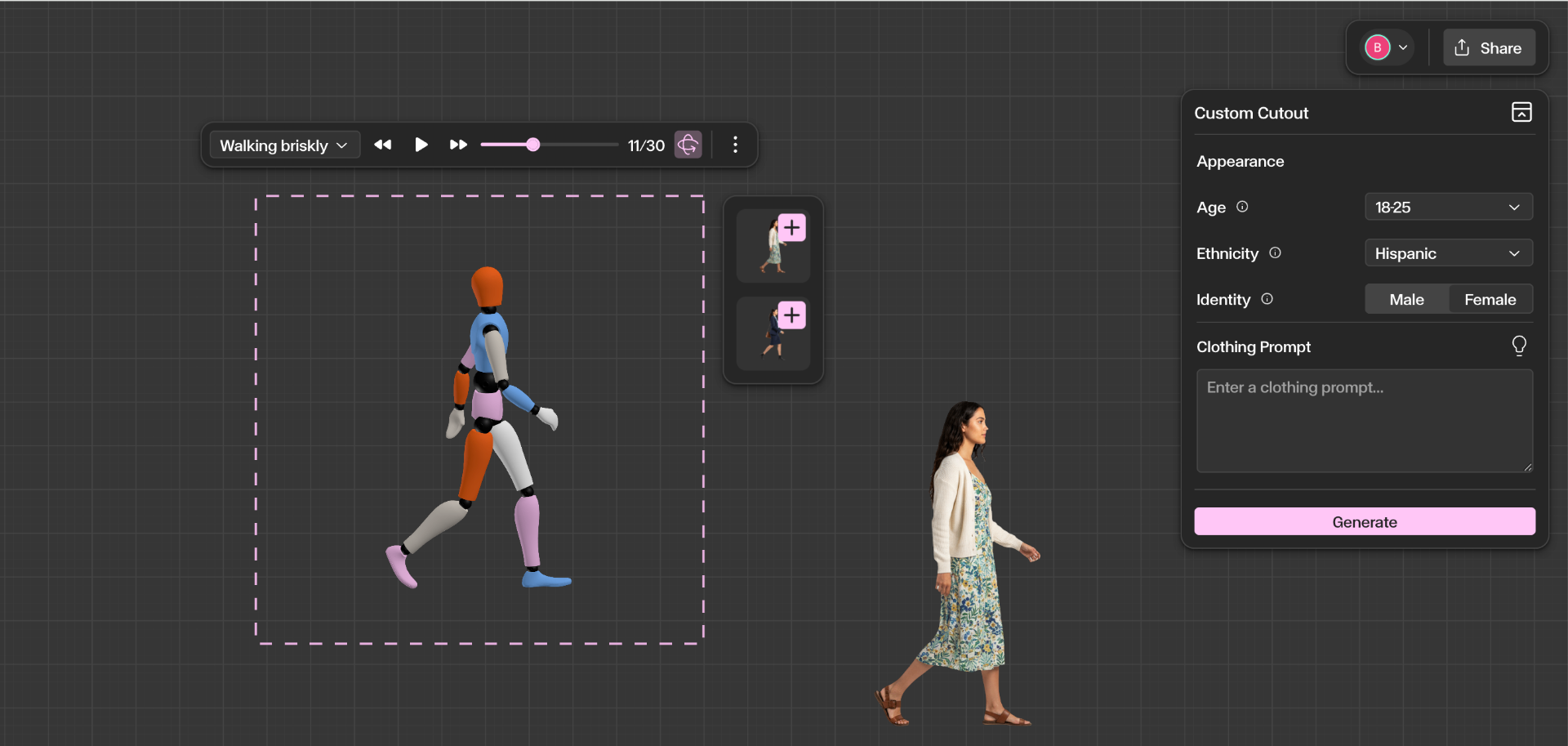Select Male identity
1568x746 pixels.
click(x=1405, y=299)
